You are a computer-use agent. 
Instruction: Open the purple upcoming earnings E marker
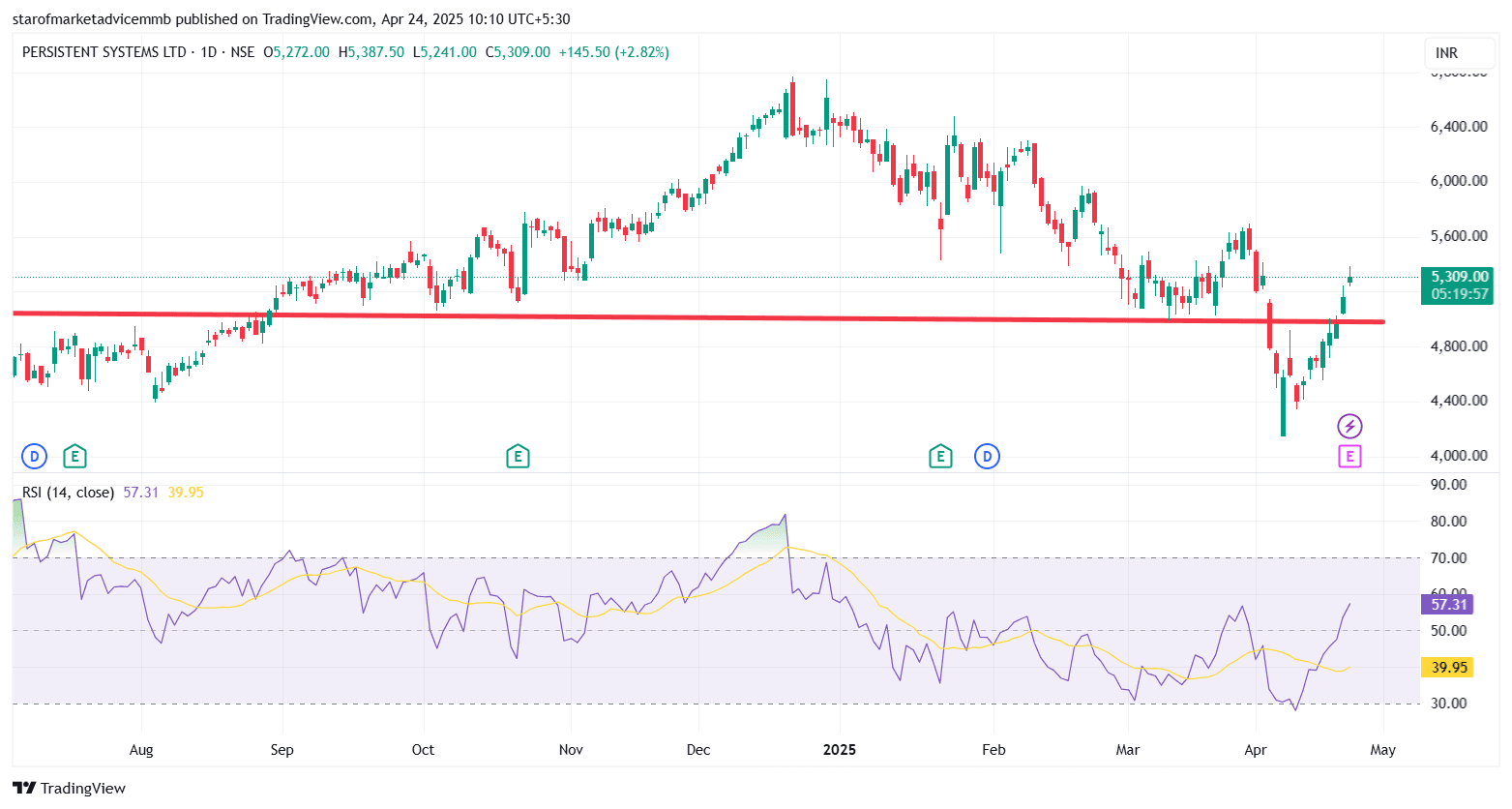click(x=1349, y=457)
